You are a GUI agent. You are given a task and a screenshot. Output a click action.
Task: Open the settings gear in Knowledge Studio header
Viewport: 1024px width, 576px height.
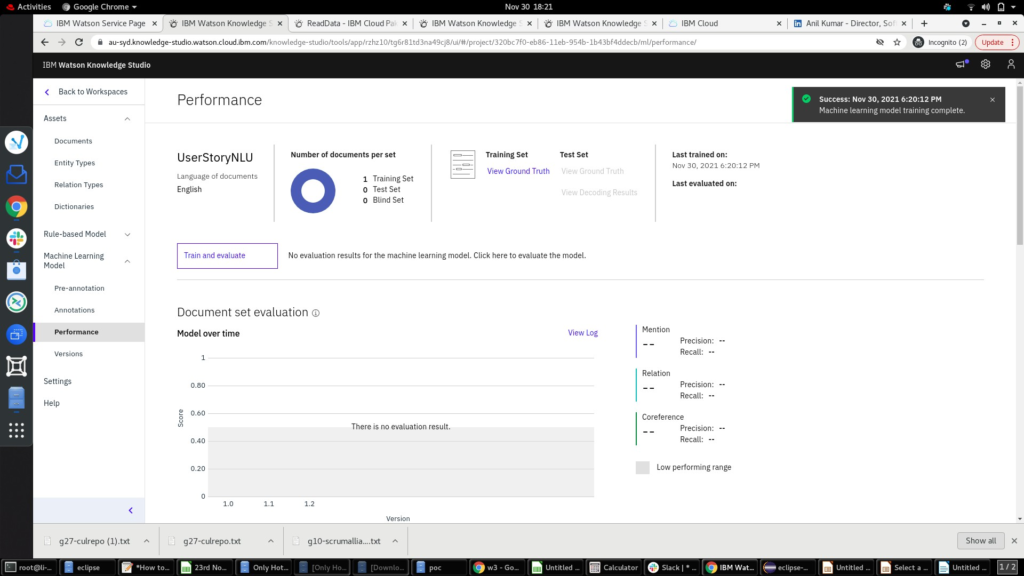(x=985, y=64)
